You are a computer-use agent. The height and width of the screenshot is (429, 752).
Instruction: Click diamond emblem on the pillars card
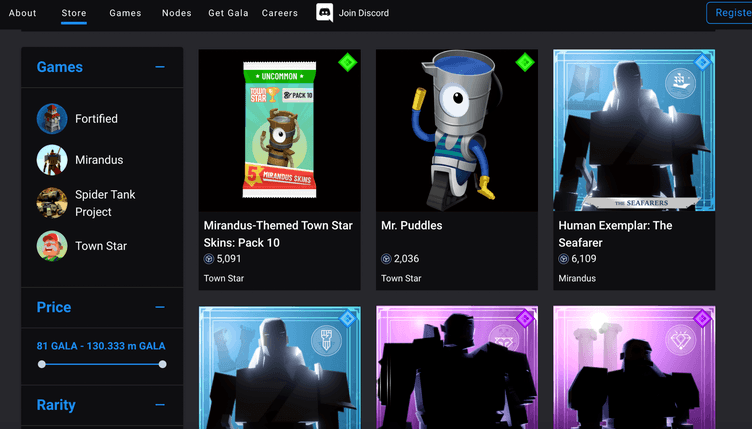(681, 341)
